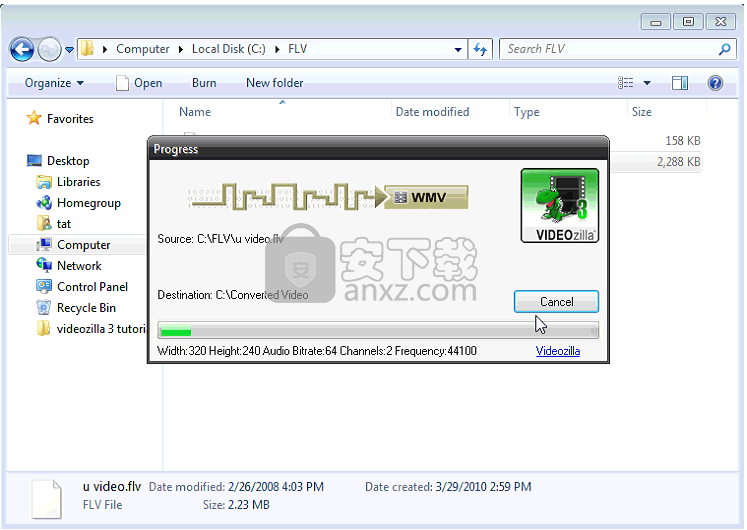Cancel the video conversion

point(556,301)
